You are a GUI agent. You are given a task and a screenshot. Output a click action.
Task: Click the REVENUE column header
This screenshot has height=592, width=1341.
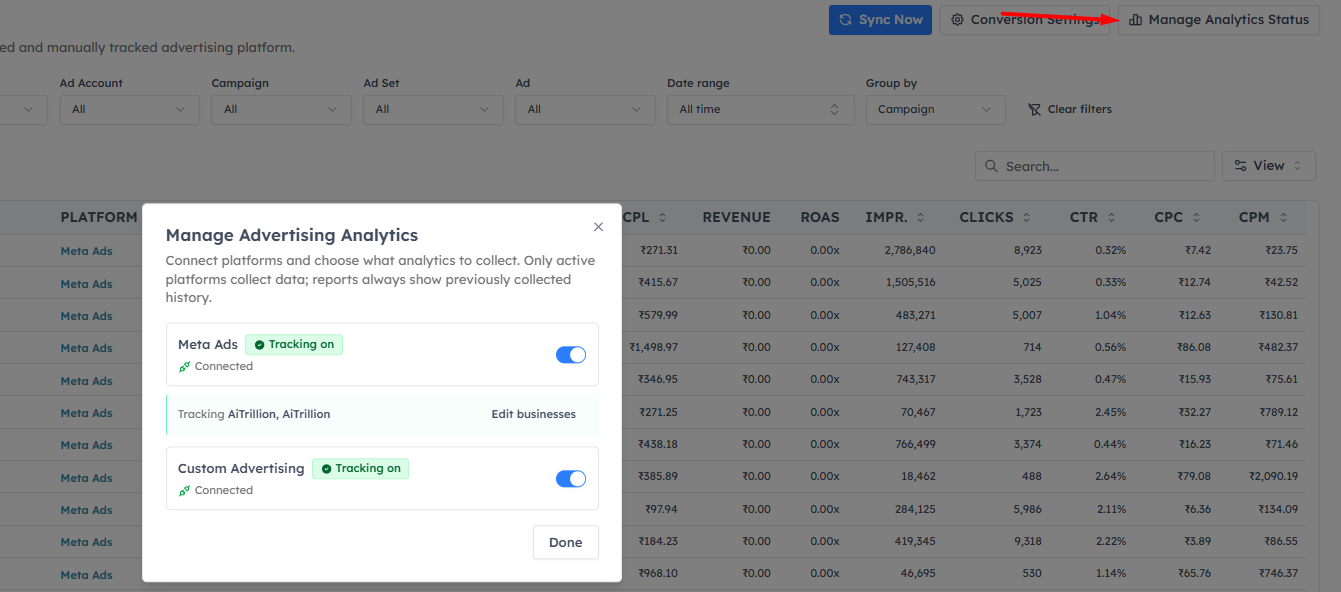pos(736,217)
